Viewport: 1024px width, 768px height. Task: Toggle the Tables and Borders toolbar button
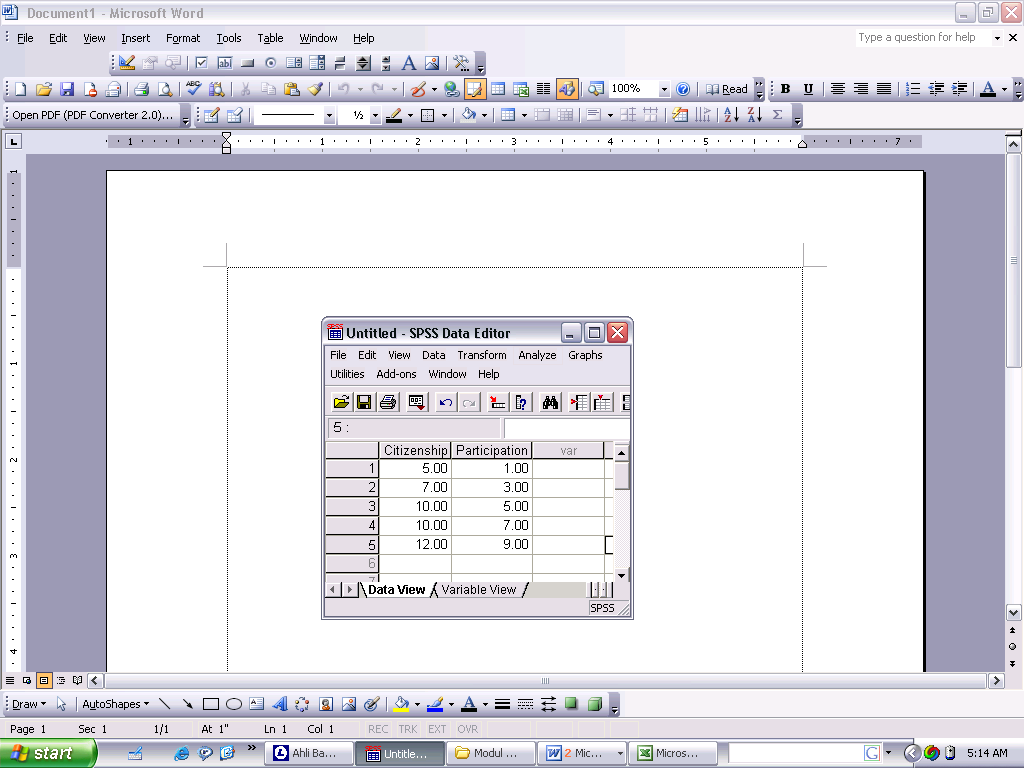(474, 89)
